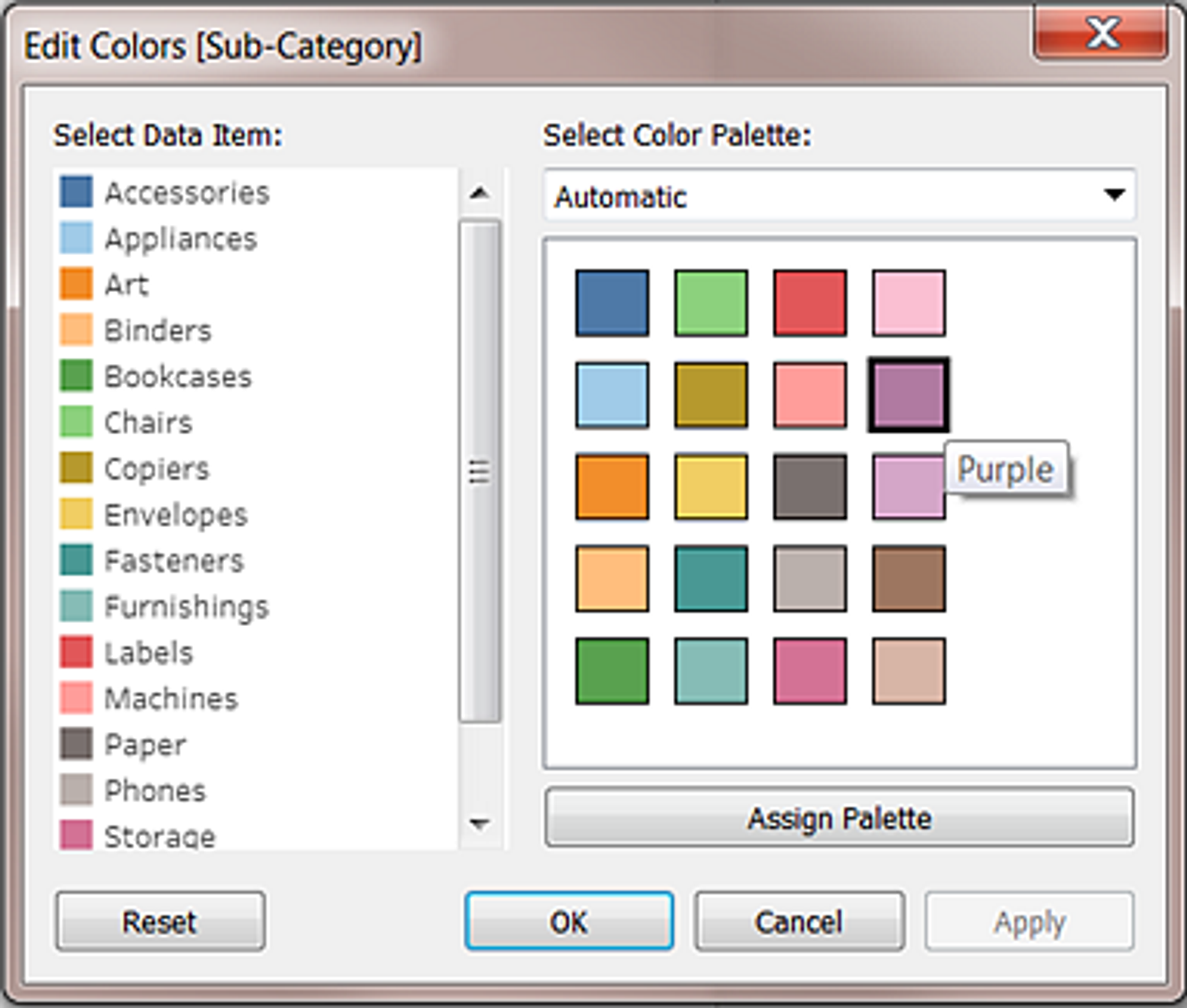Viewport: 1187px width, 1008px height.
Task: Click the Cancel button
Action: pos(799,922)
